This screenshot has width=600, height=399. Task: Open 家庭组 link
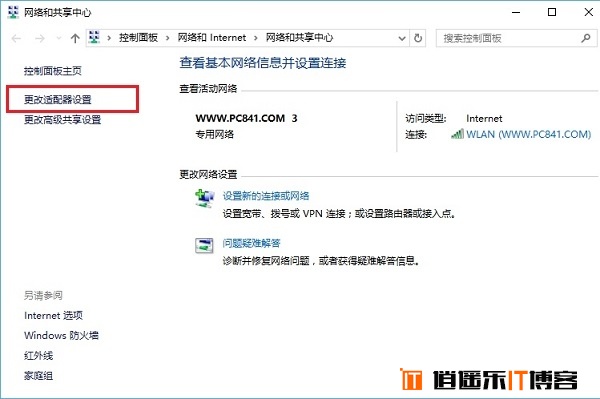(x=38, y=376)
